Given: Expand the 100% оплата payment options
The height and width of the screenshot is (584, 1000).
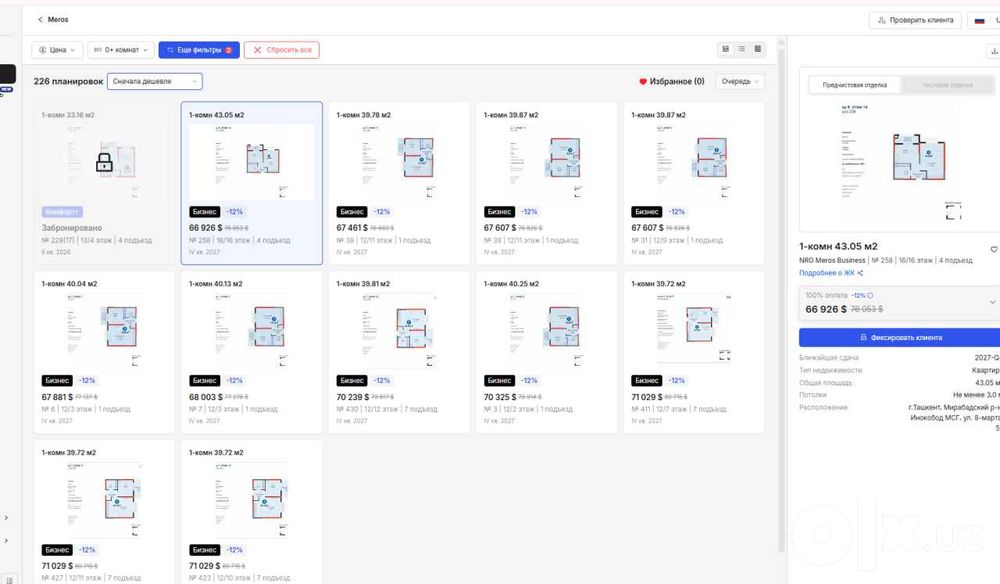Looking at the screenshot, I should 992,302.
